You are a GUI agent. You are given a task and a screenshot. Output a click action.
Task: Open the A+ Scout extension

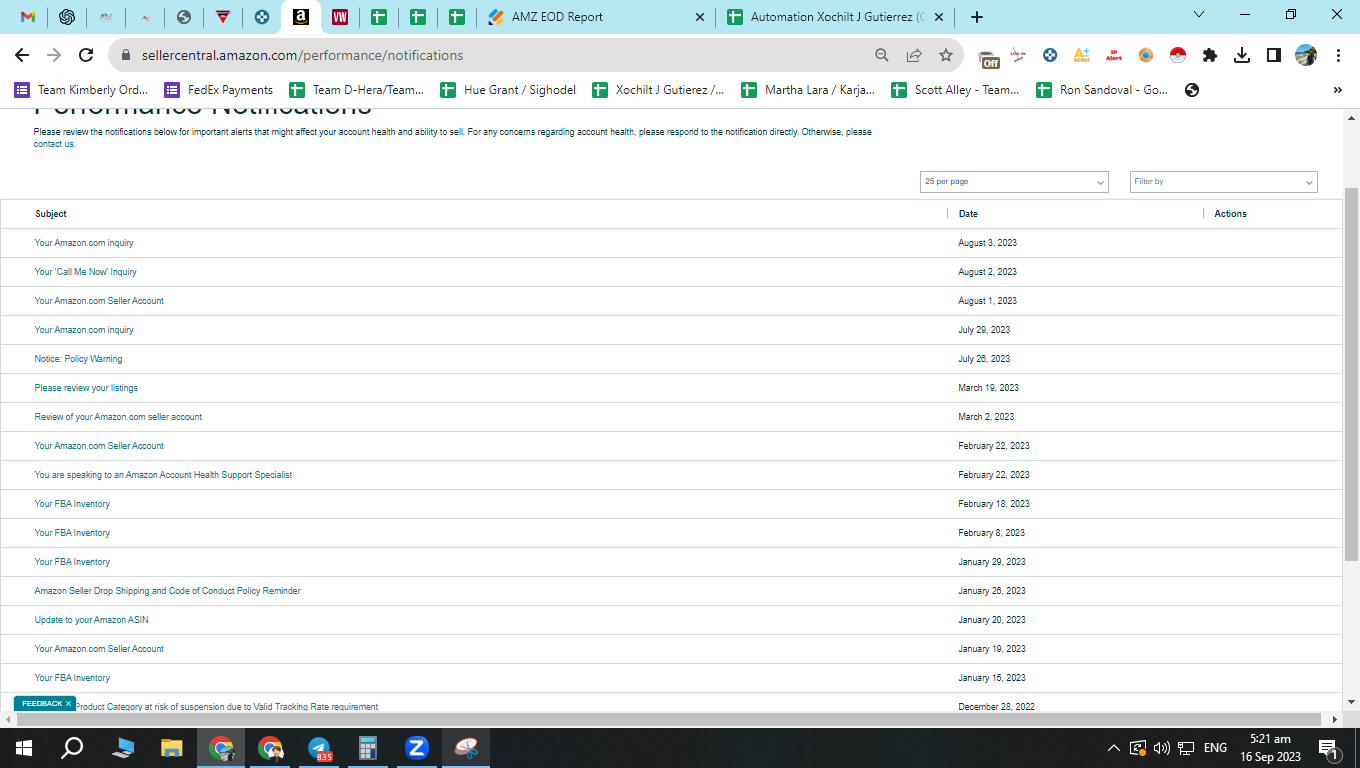pyautogui.click(x=1081, y=55)
